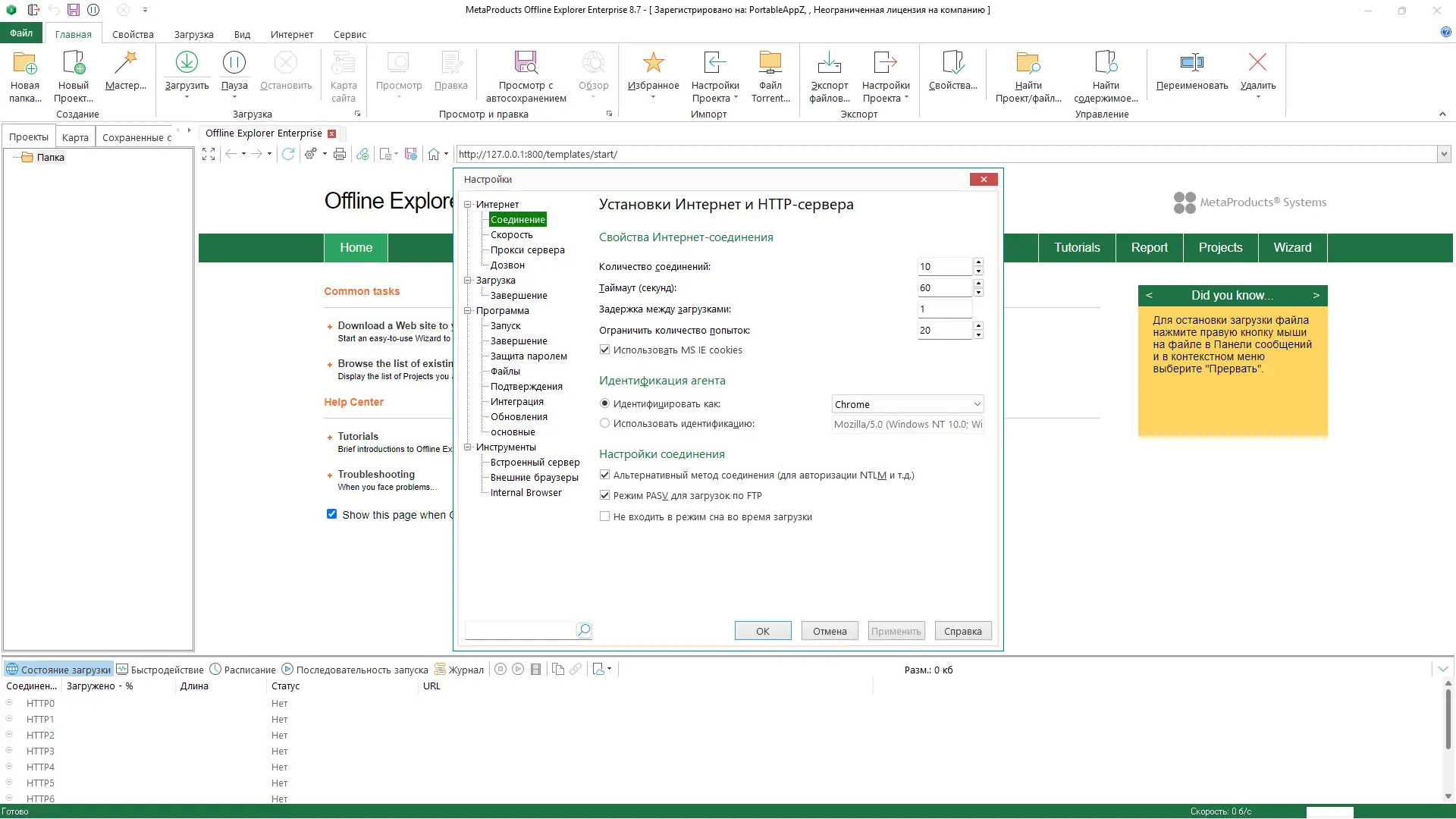
Task: Click the Задержка между загрузками input field
Action: coord(944,309)
